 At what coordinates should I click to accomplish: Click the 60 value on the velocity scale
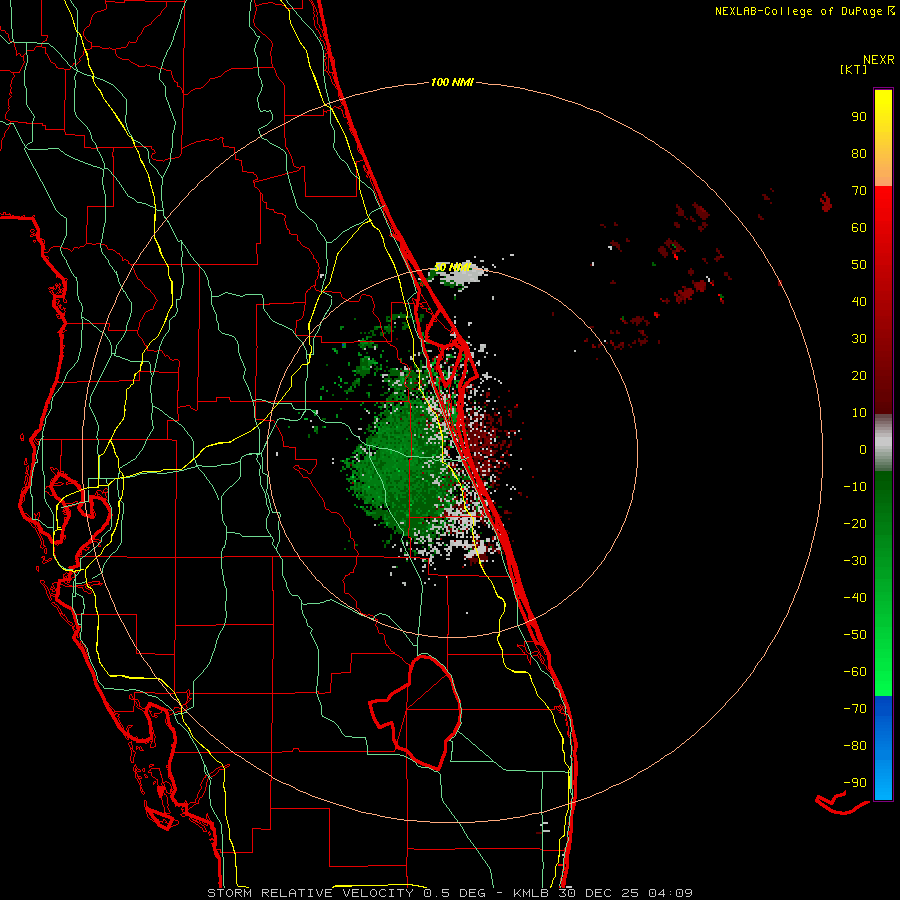859,228
